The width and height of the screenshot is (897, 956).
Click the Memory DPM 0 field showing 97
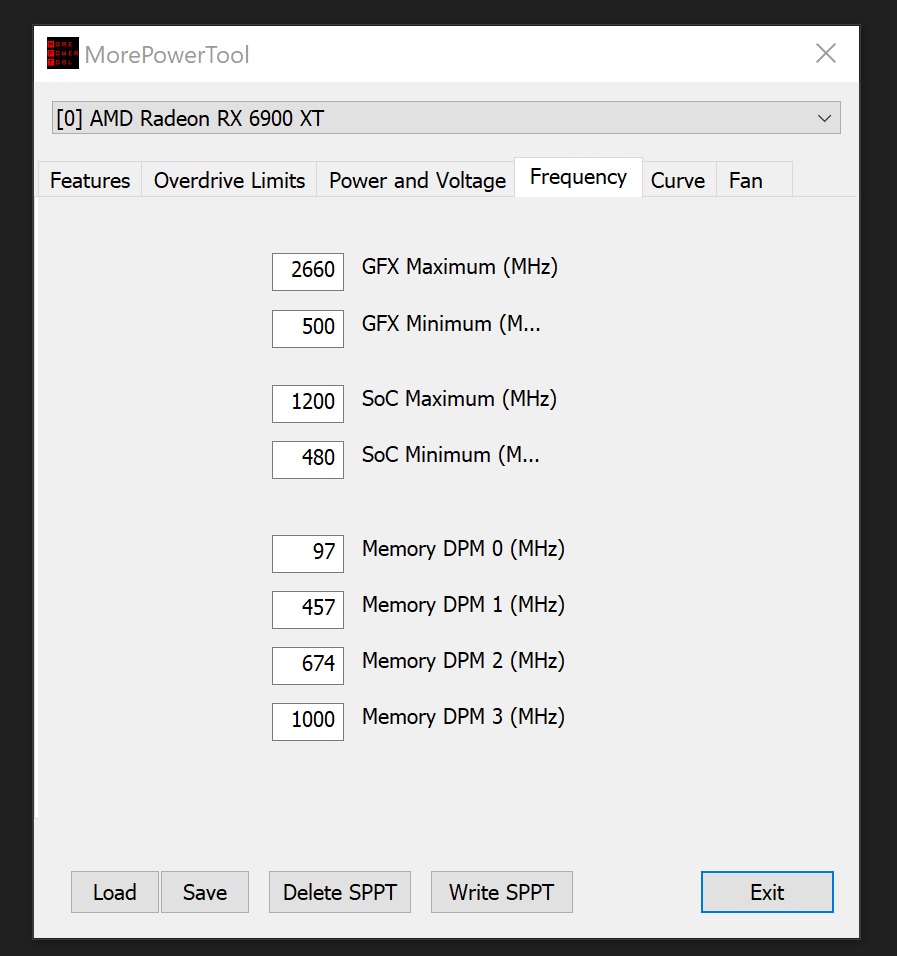pos(308,554)
